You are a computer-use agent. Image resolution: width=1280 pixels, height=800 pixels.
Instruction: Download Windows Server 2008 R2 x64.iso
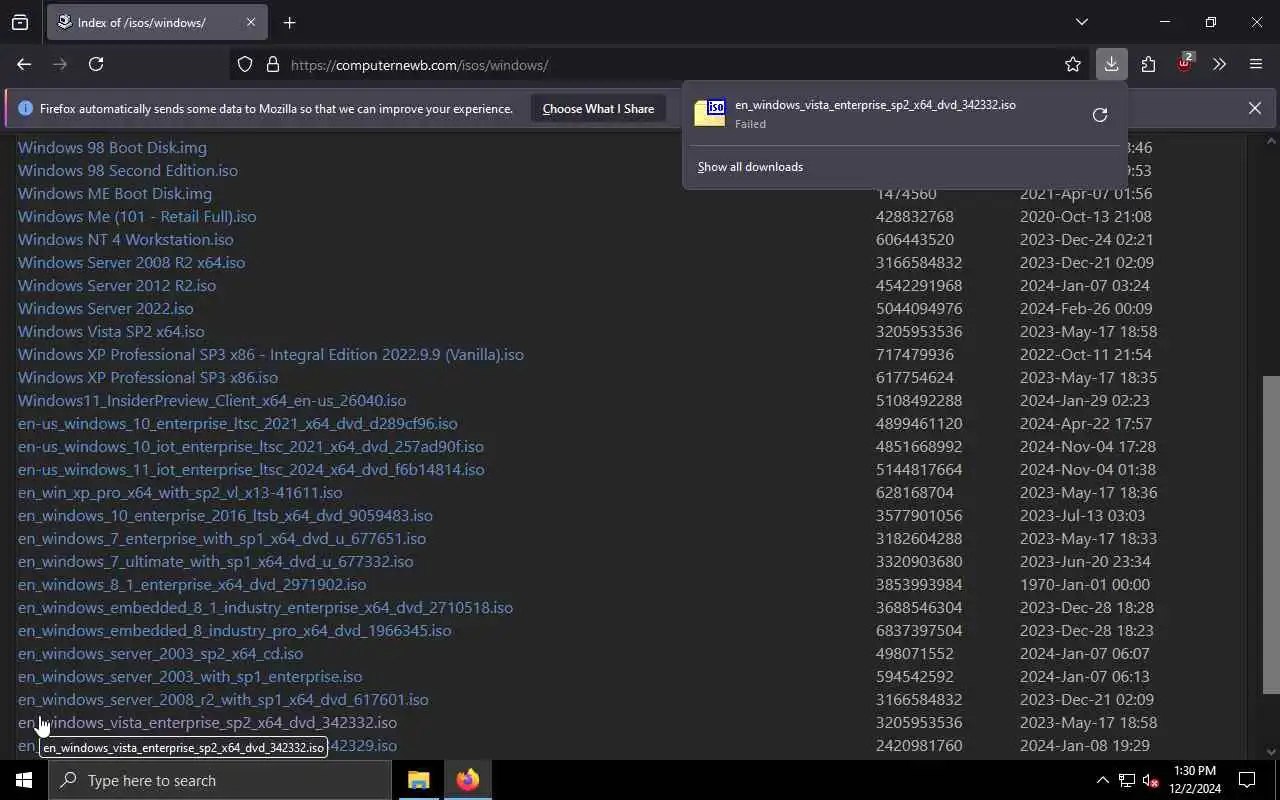click(x=131, y=262)
